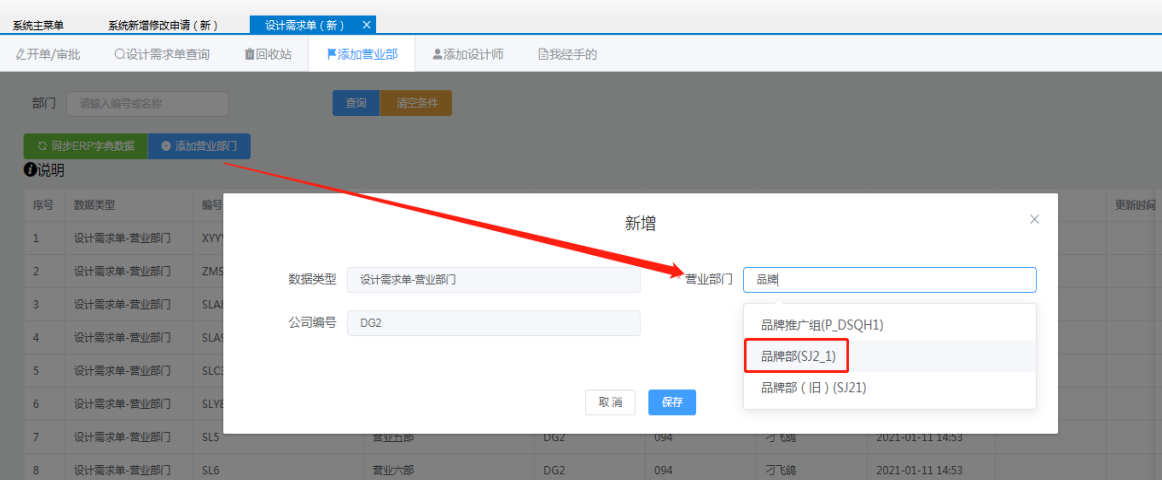Image resolution: width=1162 pixels, height=480 pixels.
Task: Click DG2 in the SL6 row
Action: (554, 470)
